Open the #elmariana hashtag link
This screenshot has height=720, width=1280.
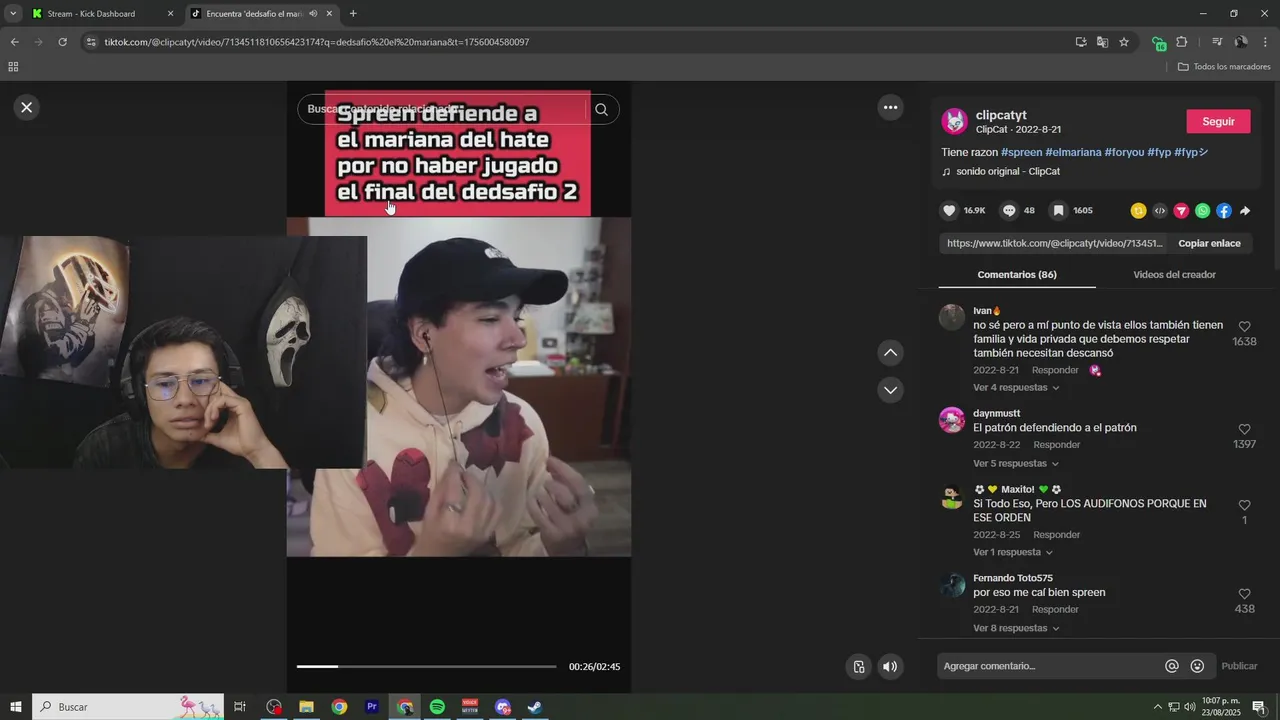(x=1073, y=152)
